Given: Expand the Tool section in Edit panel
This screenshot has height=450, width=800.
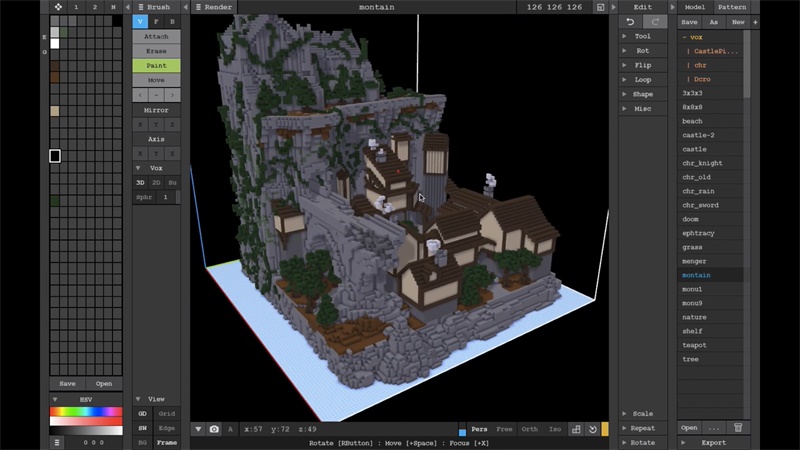Looking at the screenshot, I should (x=642, y=36).
